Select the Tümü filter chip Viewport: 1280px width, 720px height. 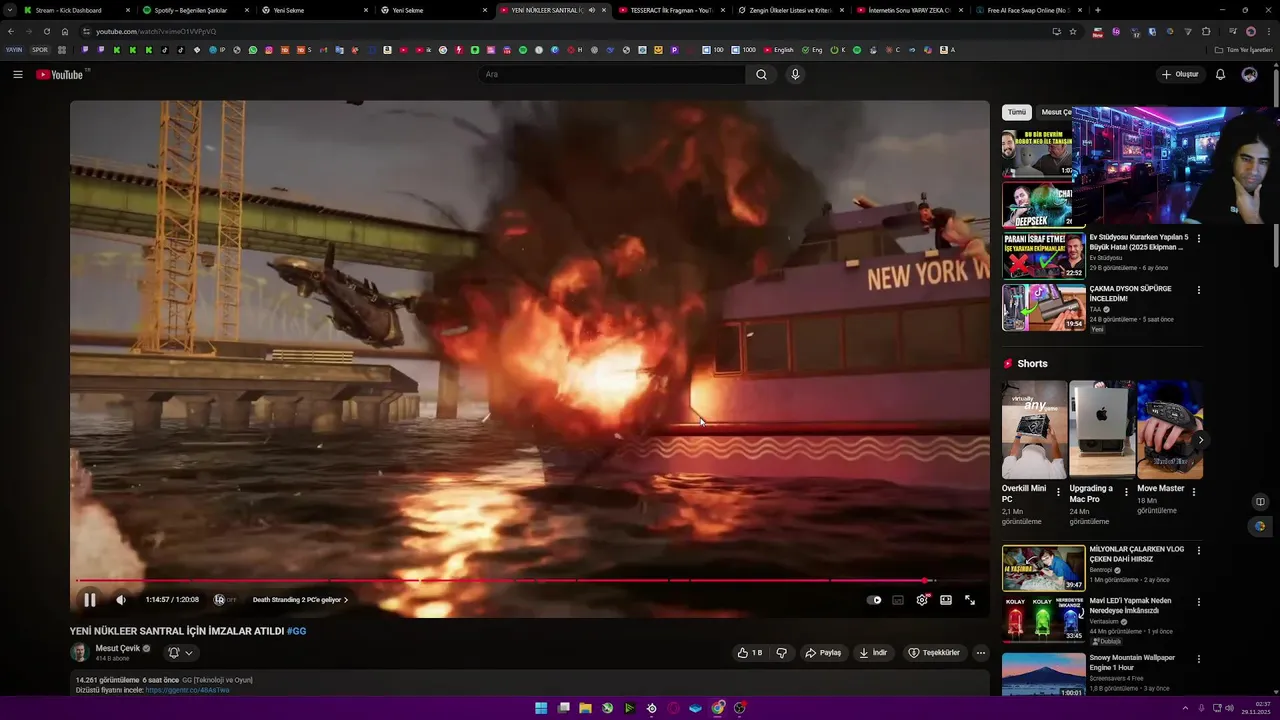pyautogui.click(x=1017, y=112)
